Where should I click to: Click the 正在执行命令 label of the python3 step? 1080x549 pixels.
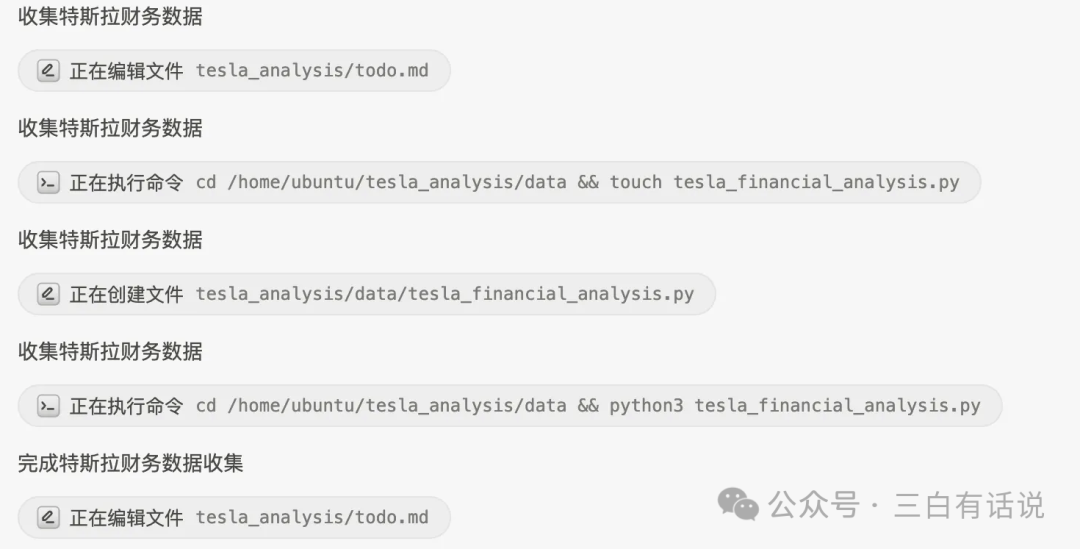pyautogui.click(x=126, y=406)
